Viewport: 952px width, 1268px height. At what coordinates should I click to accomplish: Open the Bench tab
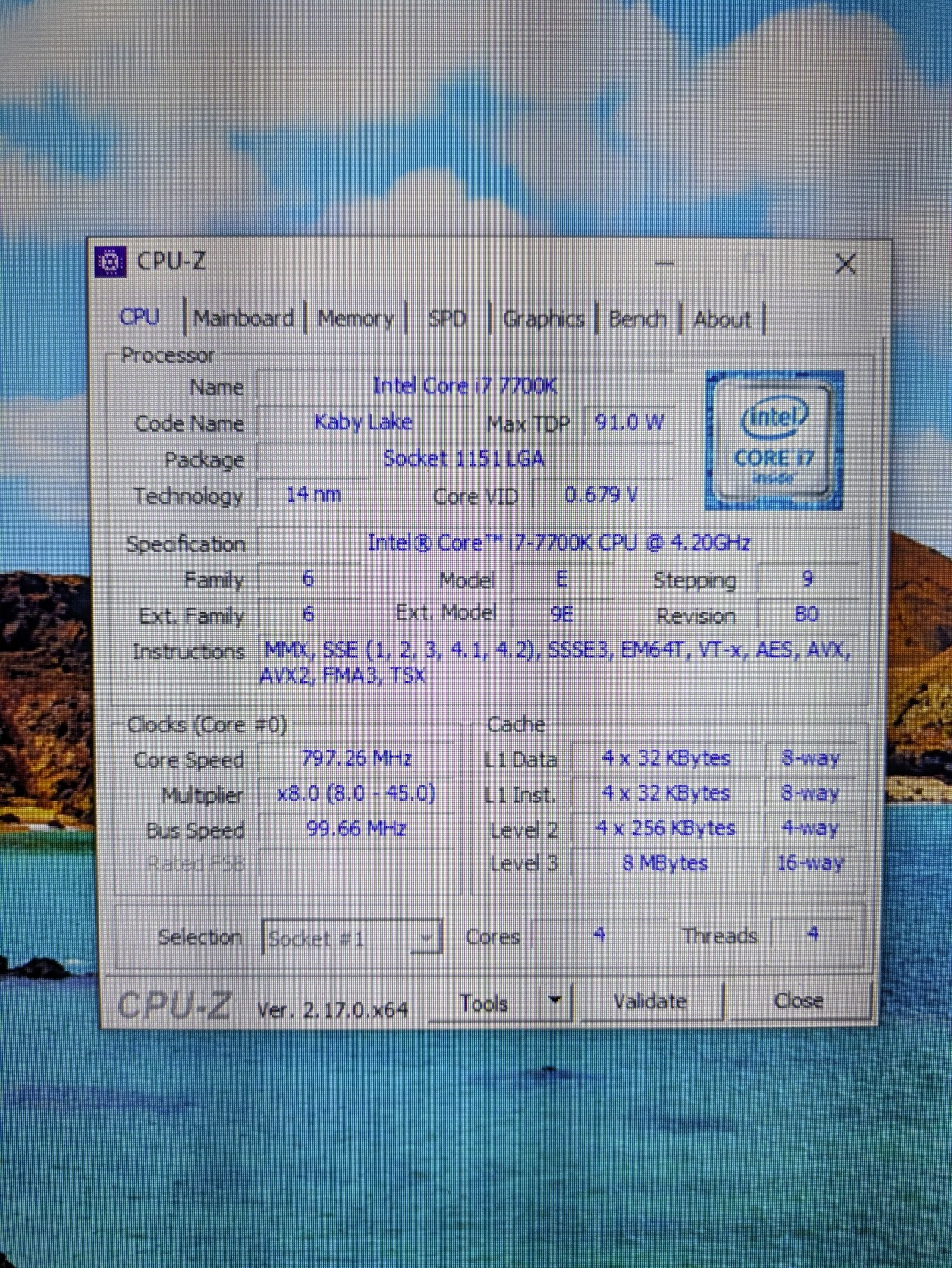pyautogui.click(x=637, y=319)
